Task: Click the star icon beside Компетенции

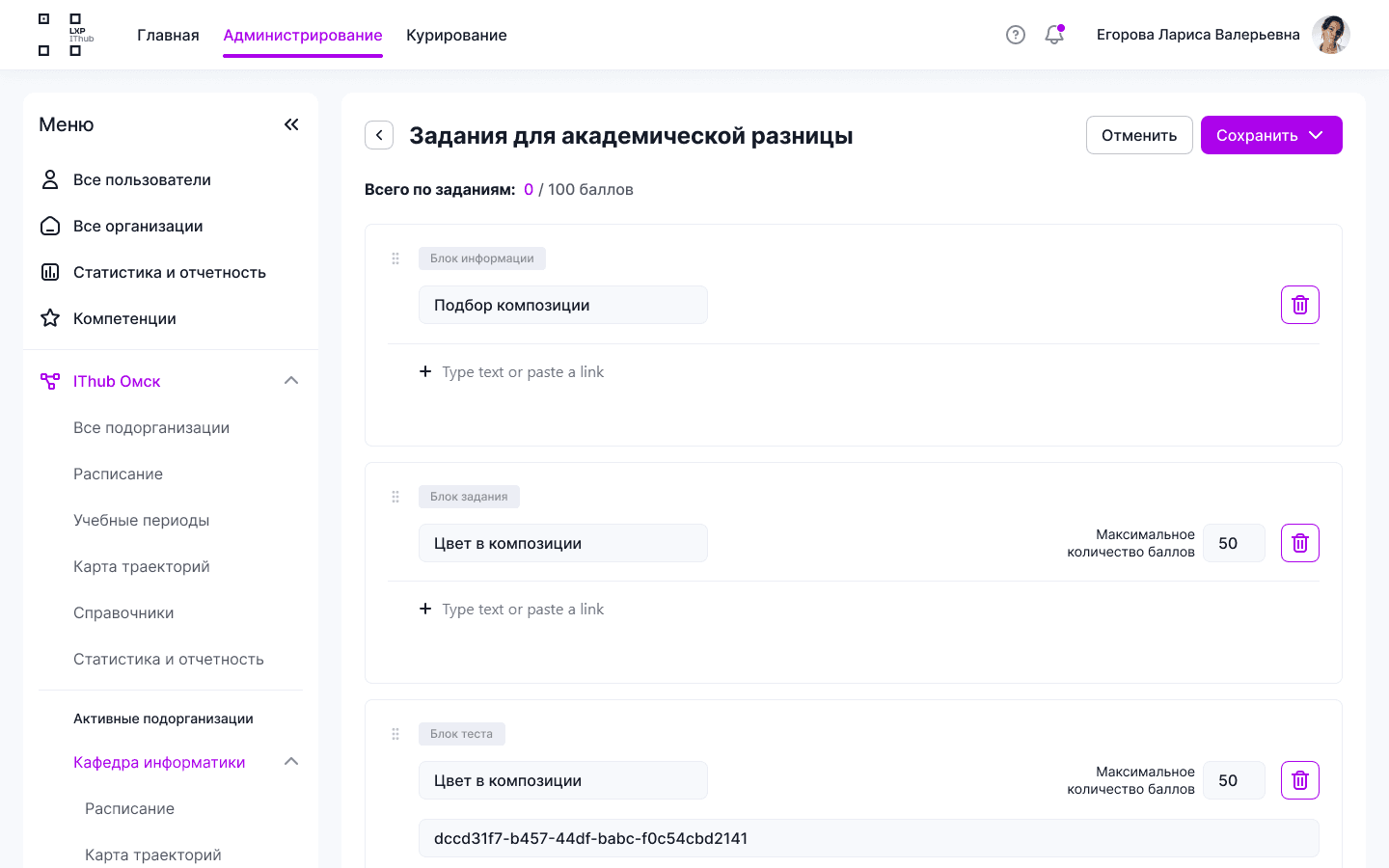Action: (50, 318)
